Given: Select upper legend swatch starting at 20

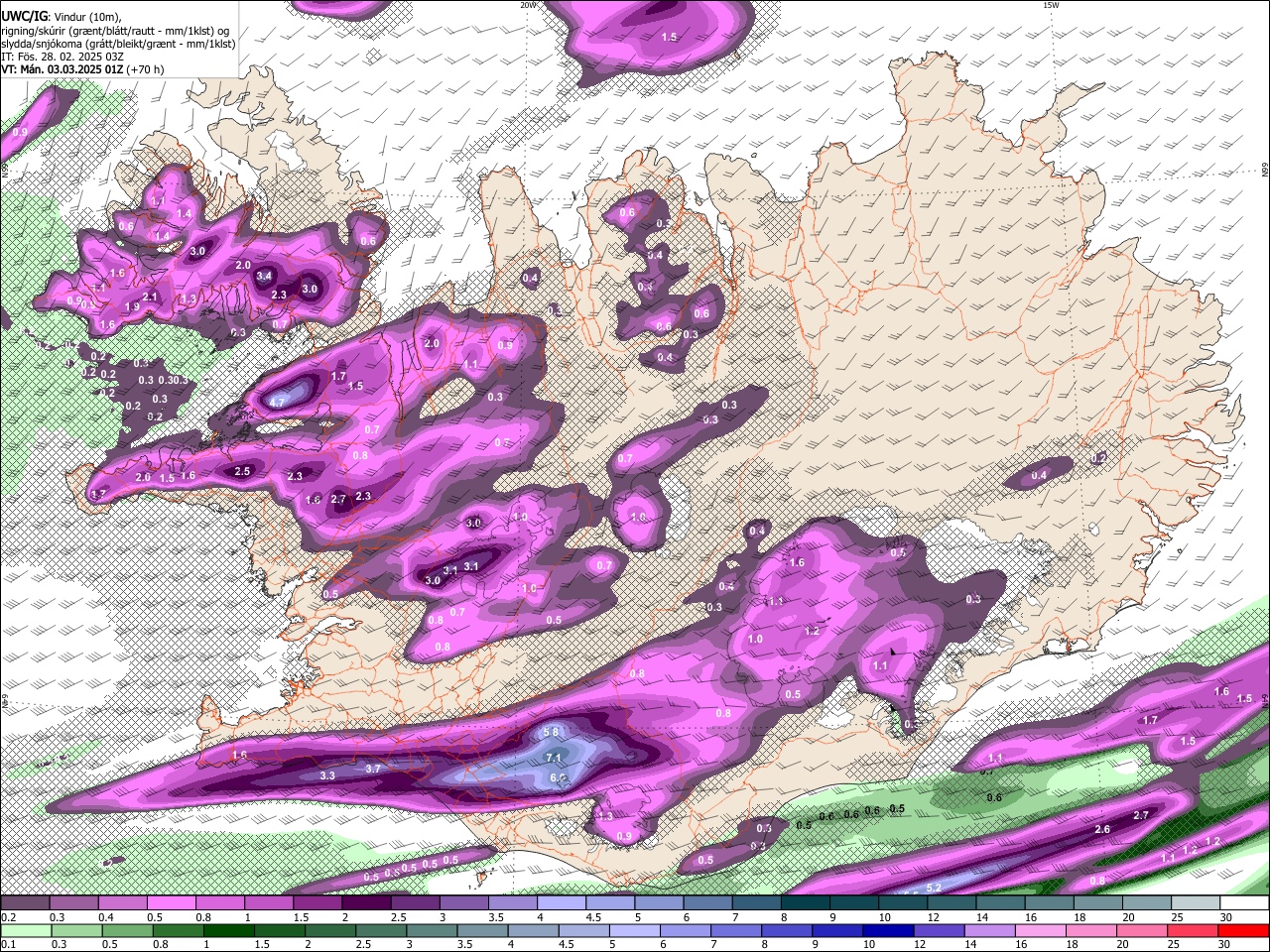Looking at the screenshot, I should coord(1147,903).
